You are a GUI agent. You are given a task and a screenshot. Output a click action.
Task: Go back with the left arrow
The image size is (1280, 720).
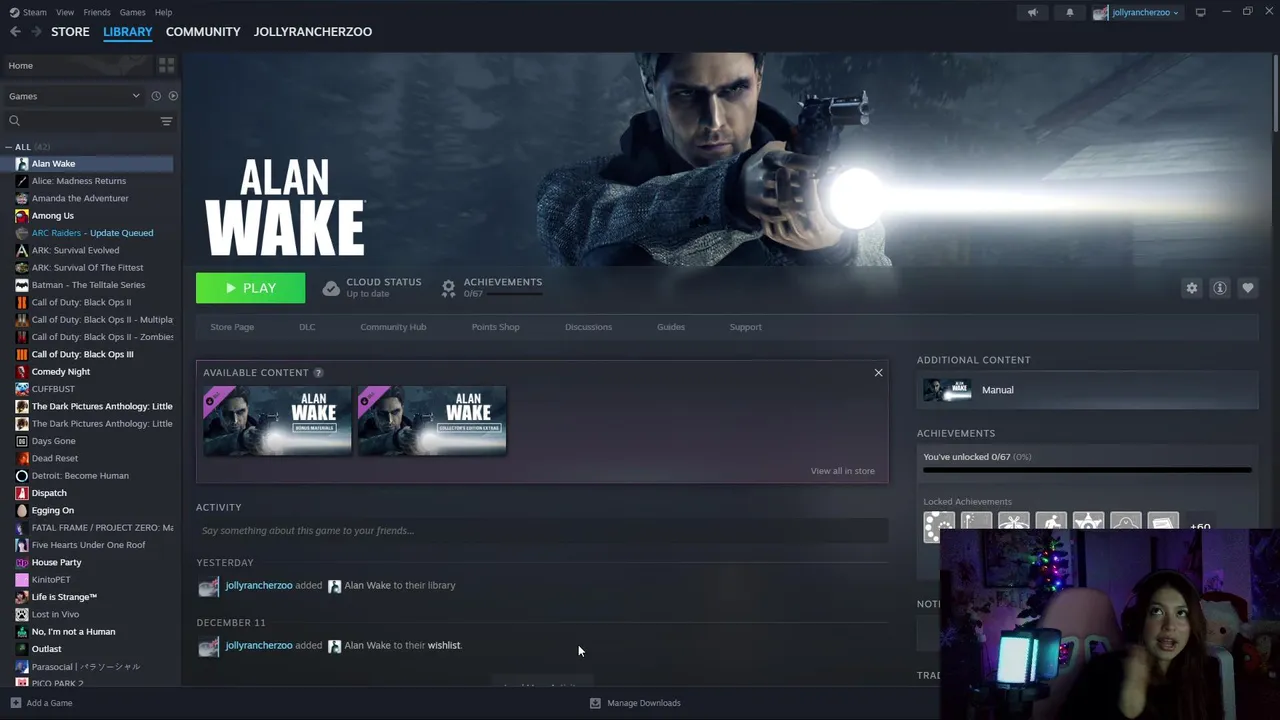click(15, 32)
